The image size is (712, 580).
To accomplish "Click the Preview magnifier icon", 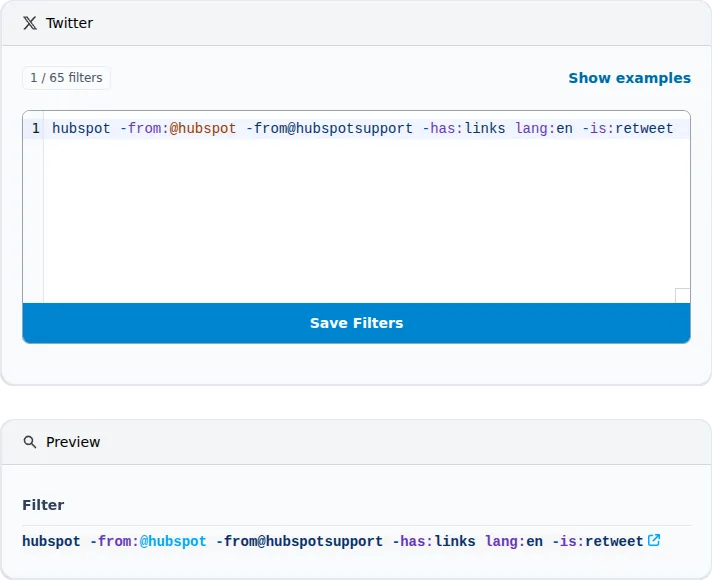I will tap(30, 442).
